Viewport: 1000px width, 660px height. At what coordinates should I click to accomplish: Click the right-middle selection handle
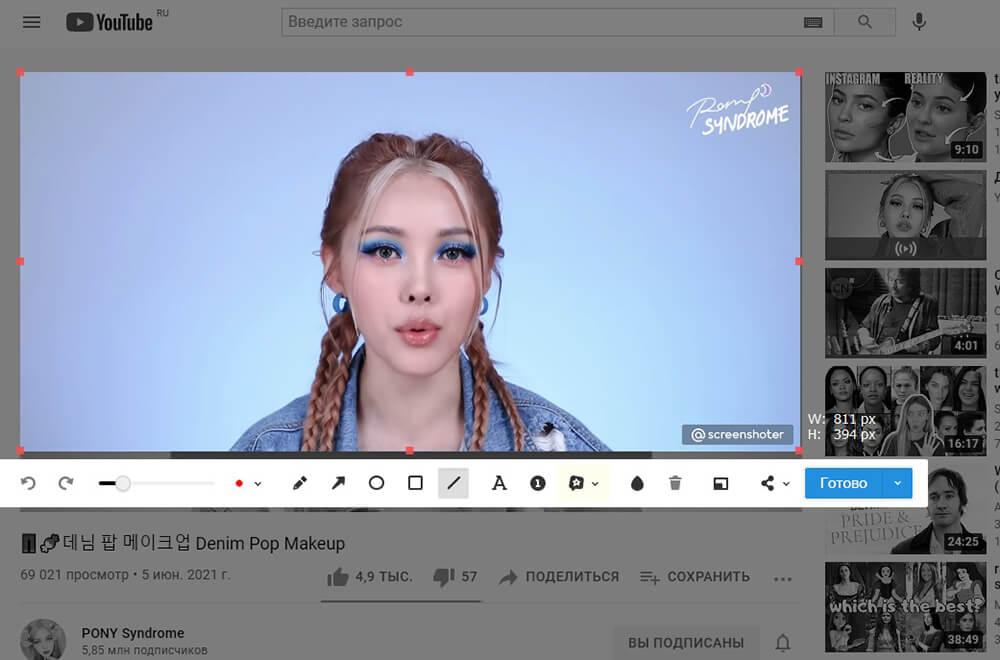point(799,261)
